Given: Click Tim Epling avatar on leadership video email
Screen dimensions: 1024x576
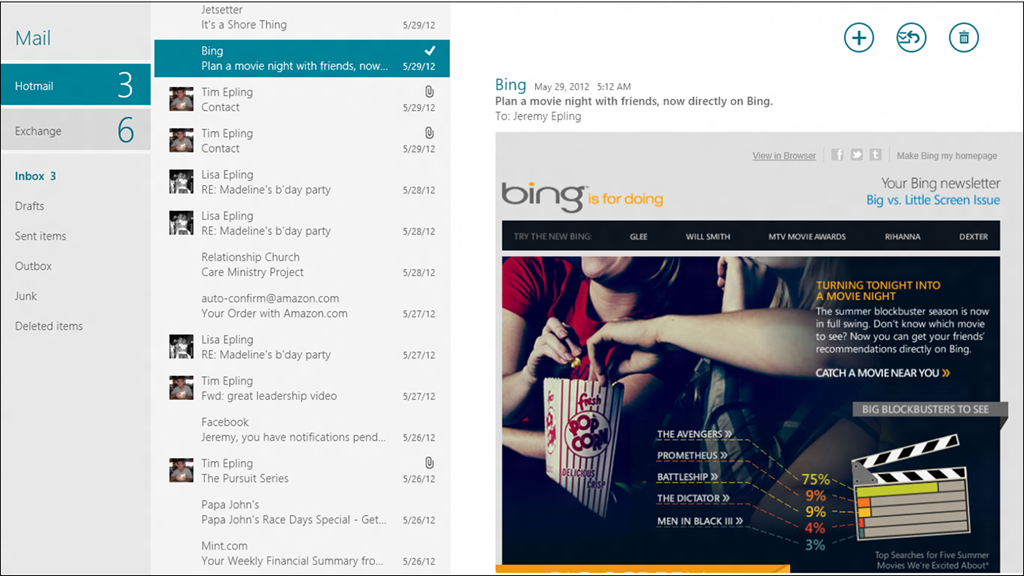Looking at the screenshot, I should 181,388.
